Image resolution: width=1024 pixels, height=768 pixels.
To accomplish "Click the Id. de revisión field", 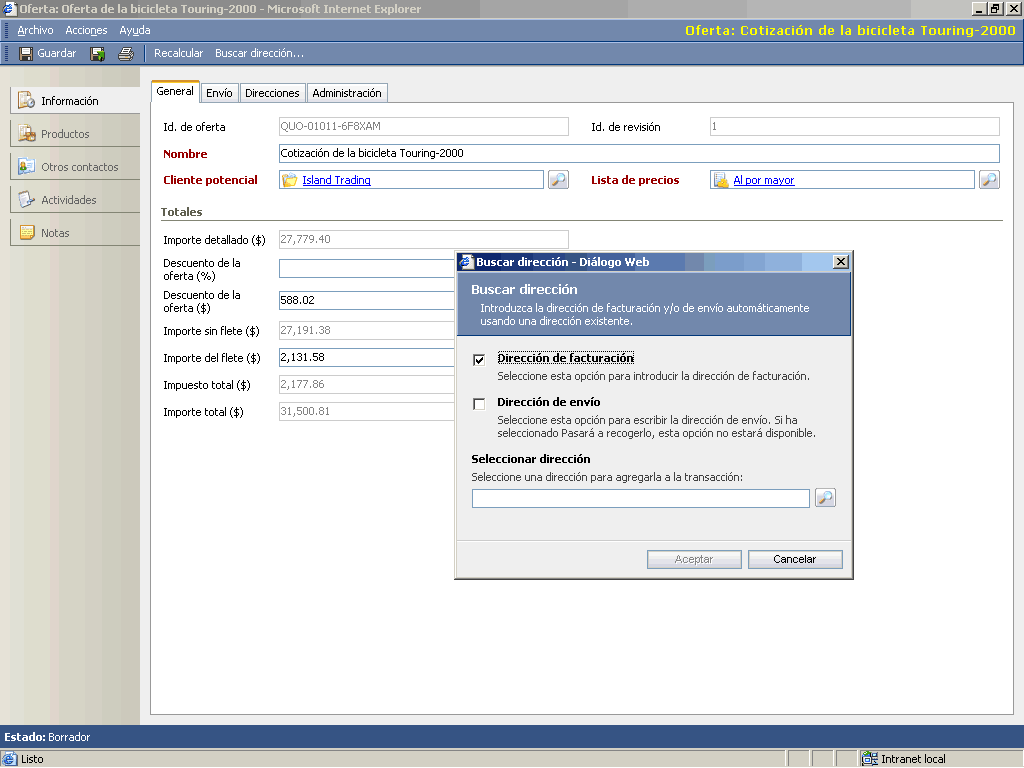I will tap(855, 127).
